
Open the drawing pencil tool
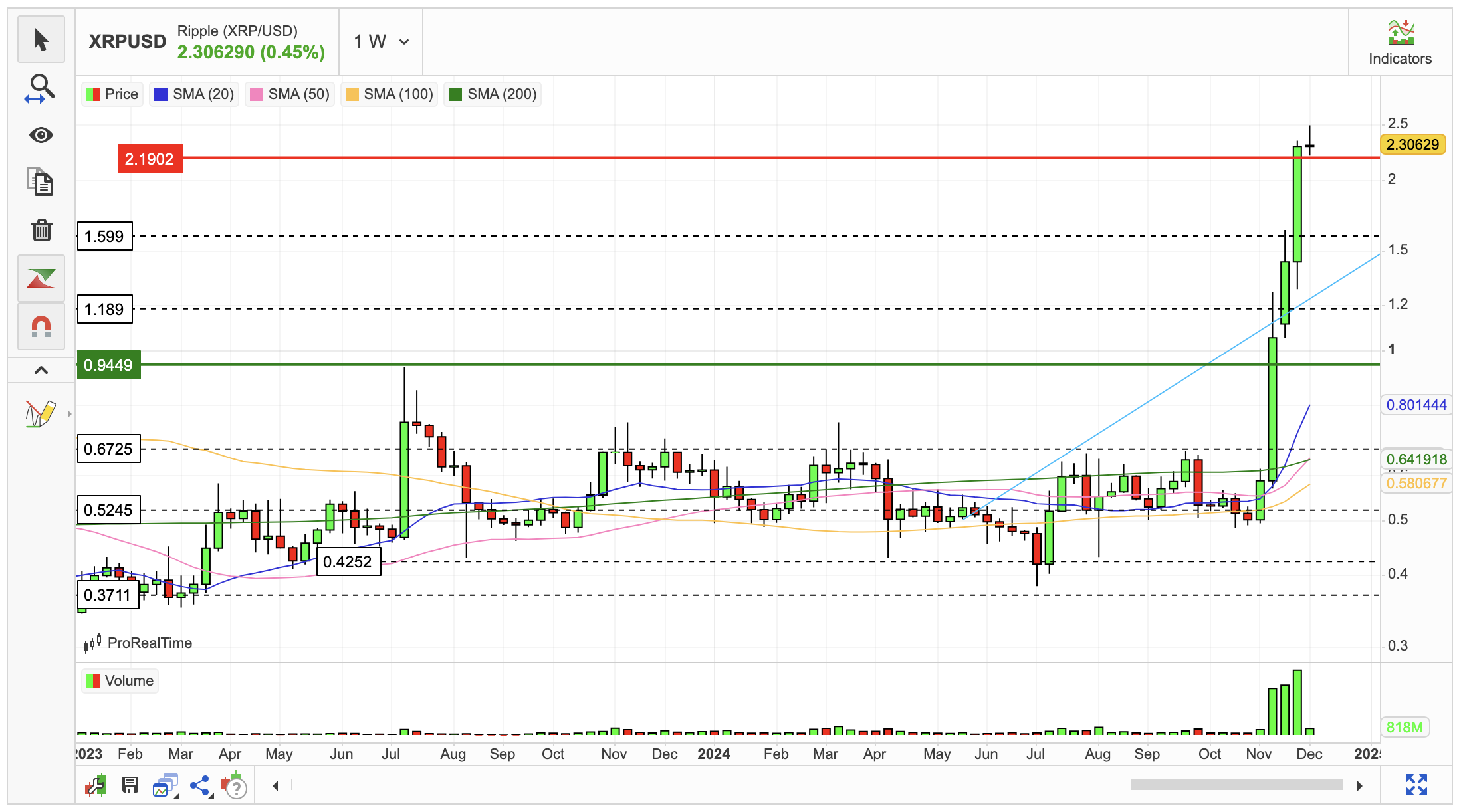(x=40, y=413)
